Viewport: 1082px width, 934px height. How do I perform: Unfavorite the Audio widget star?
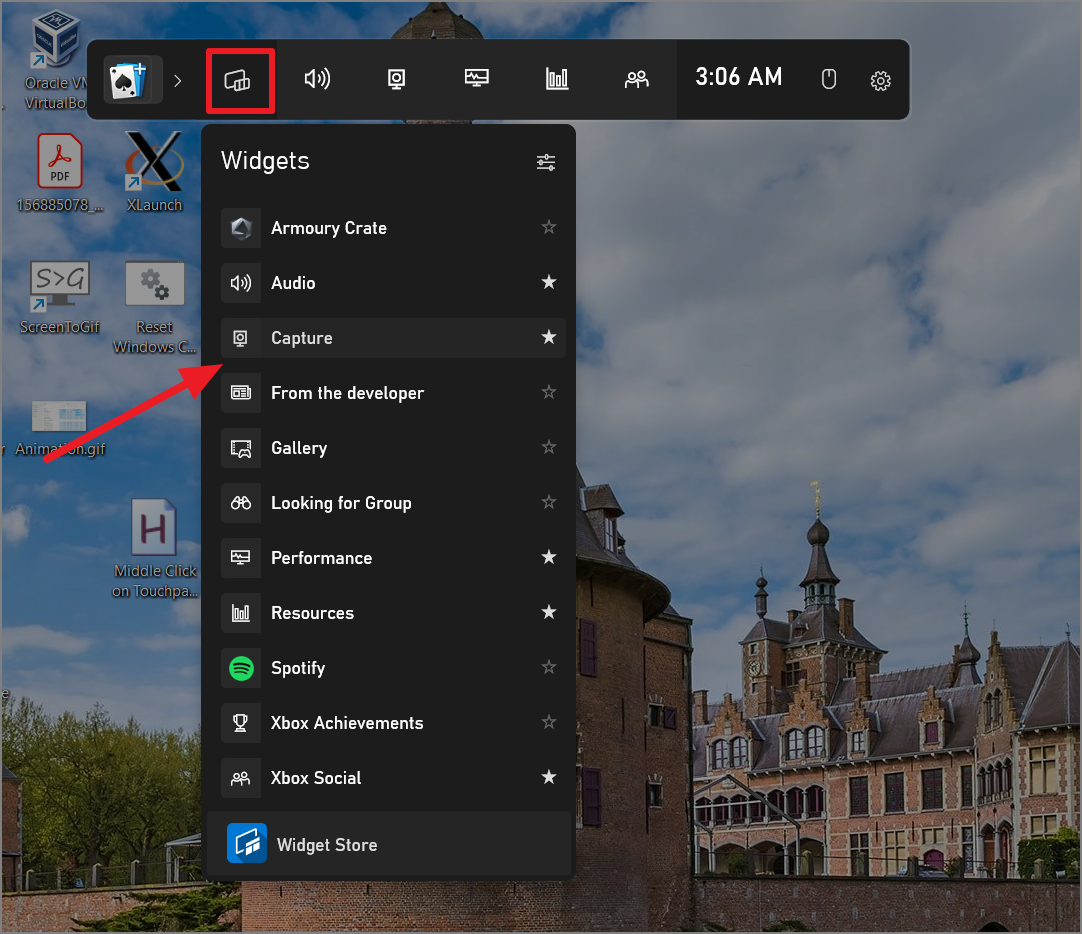click(x=548, y=282)
